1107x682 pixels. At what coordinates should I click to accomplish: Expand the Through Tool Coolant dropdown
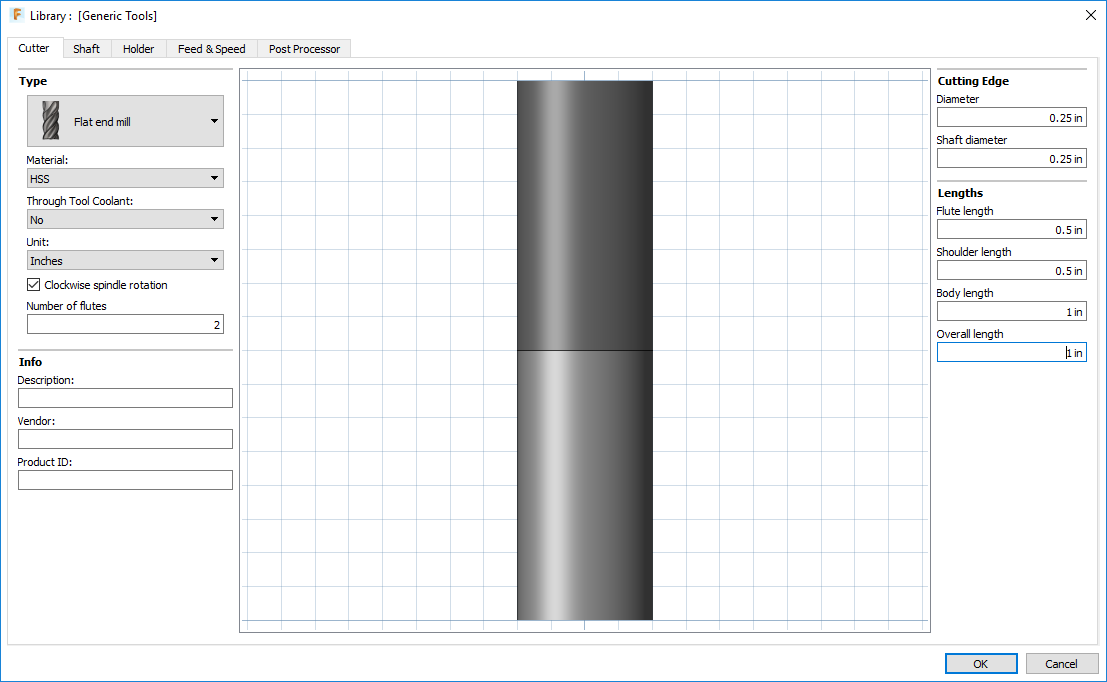point(125,220)
